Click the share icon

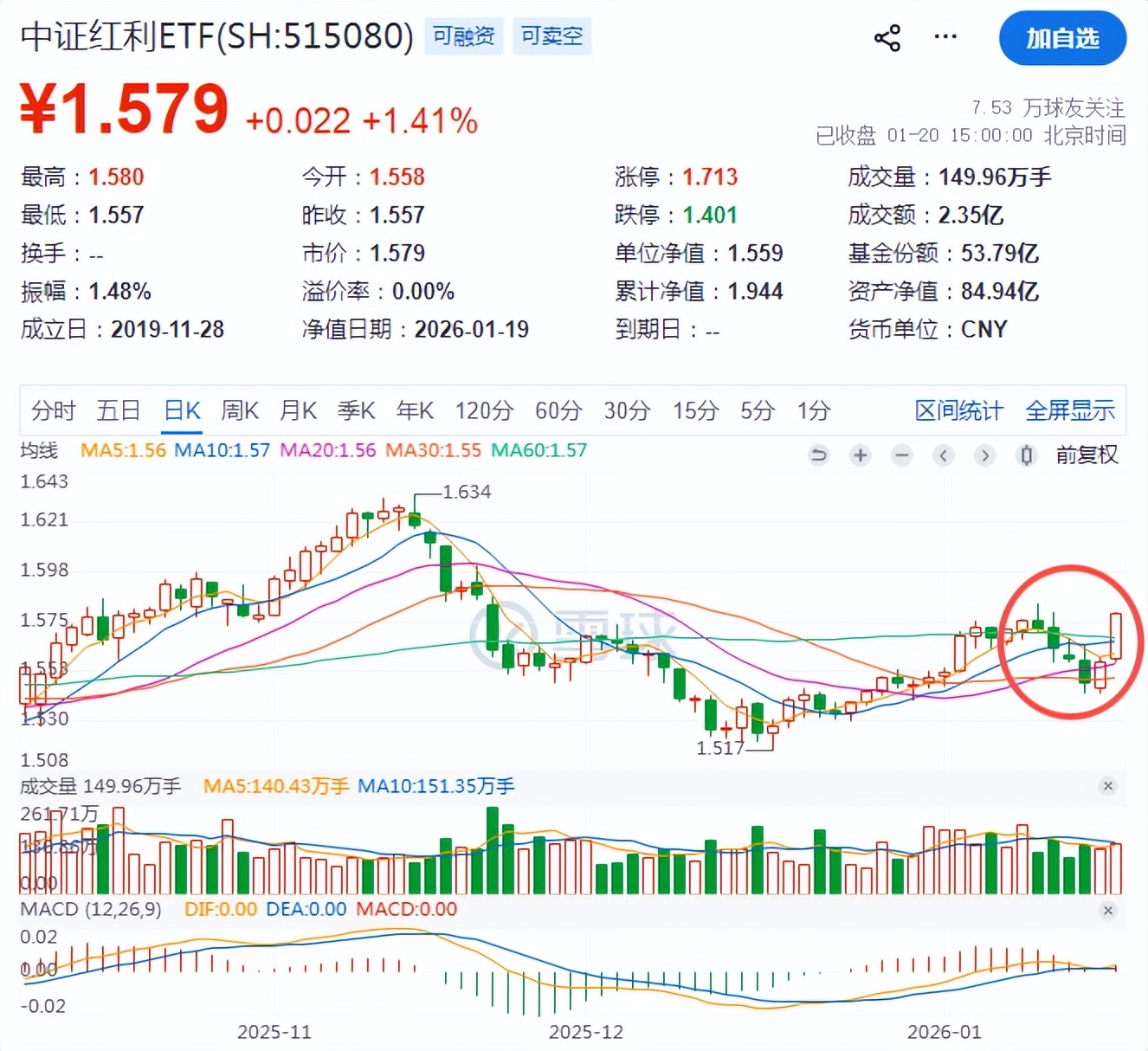(887, 38)
